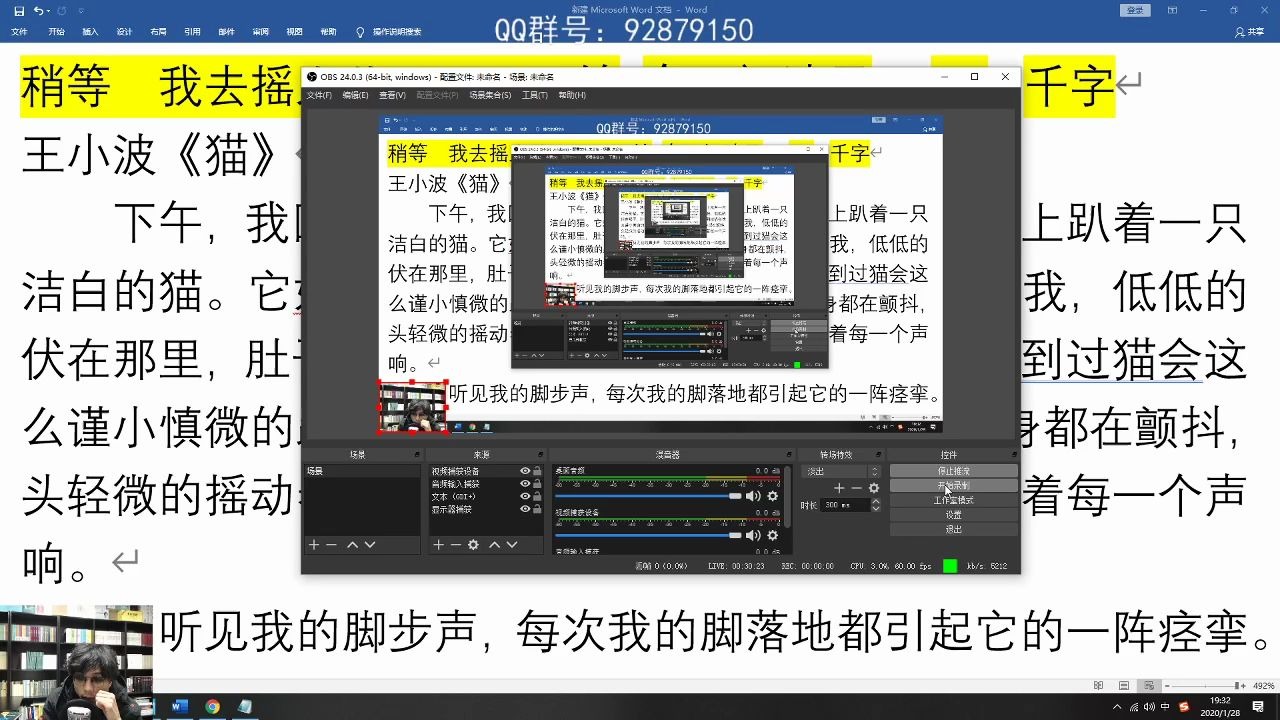Screen dimensions: 1280x720
Task: Hide 视频捕获设备 source via eye icon
Action: coord(525,471)
